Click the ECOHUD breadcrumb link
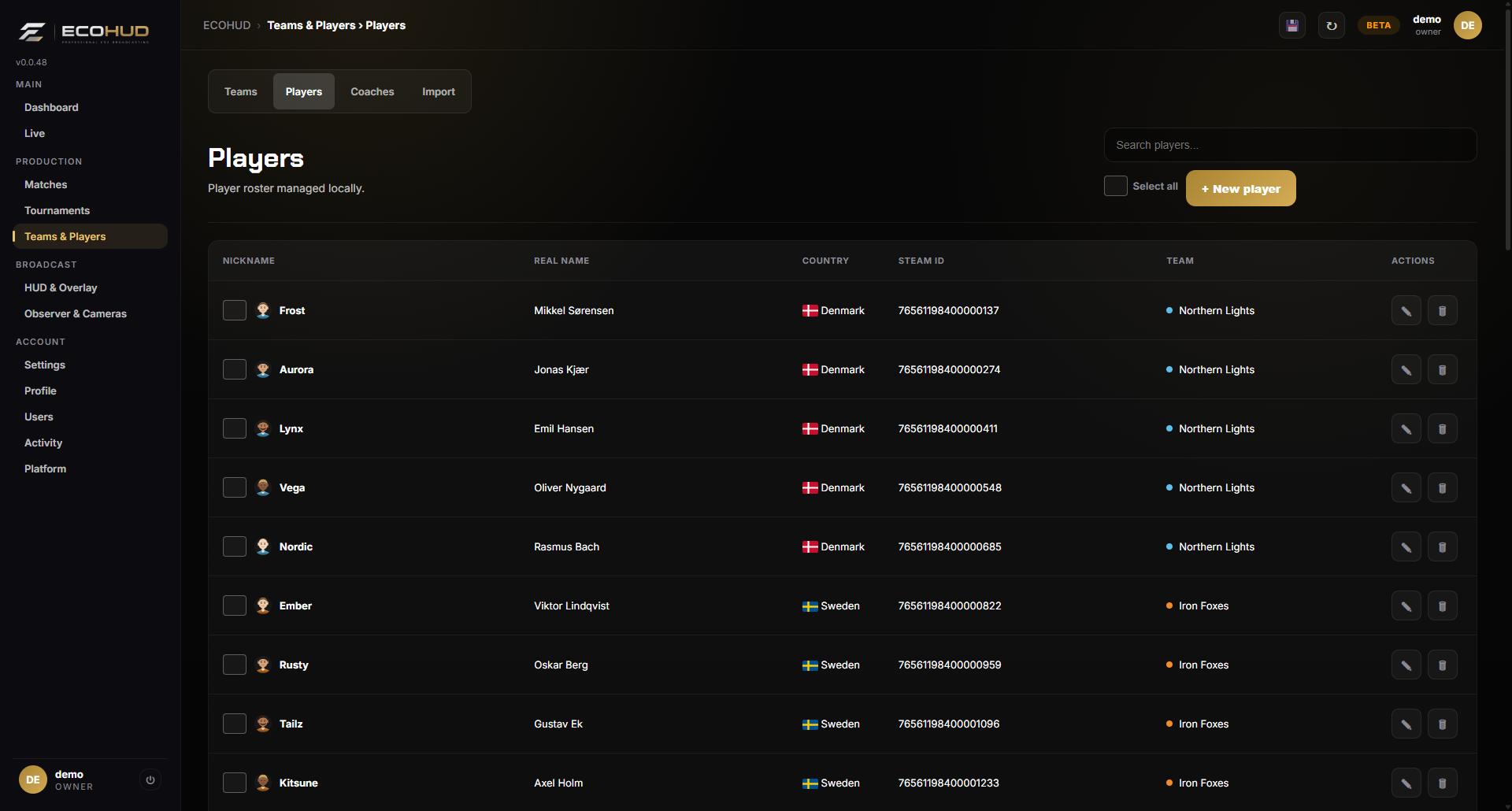 click(x=227, y=25)
